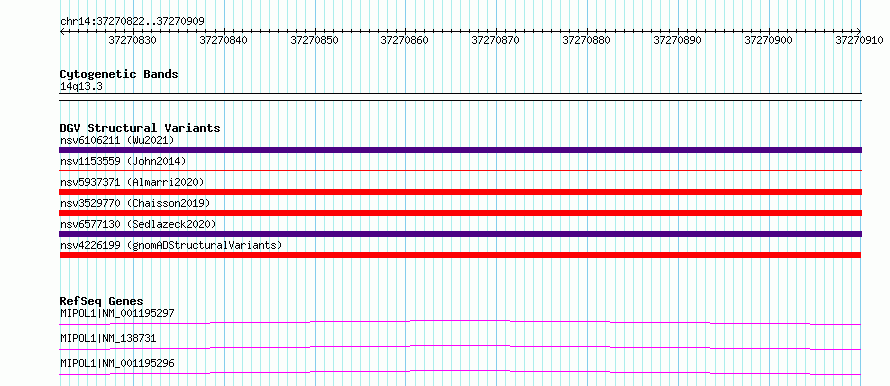Click variant label nsv5937371 (Almarri2020)
890x386 pixels.
pos(132,182)
